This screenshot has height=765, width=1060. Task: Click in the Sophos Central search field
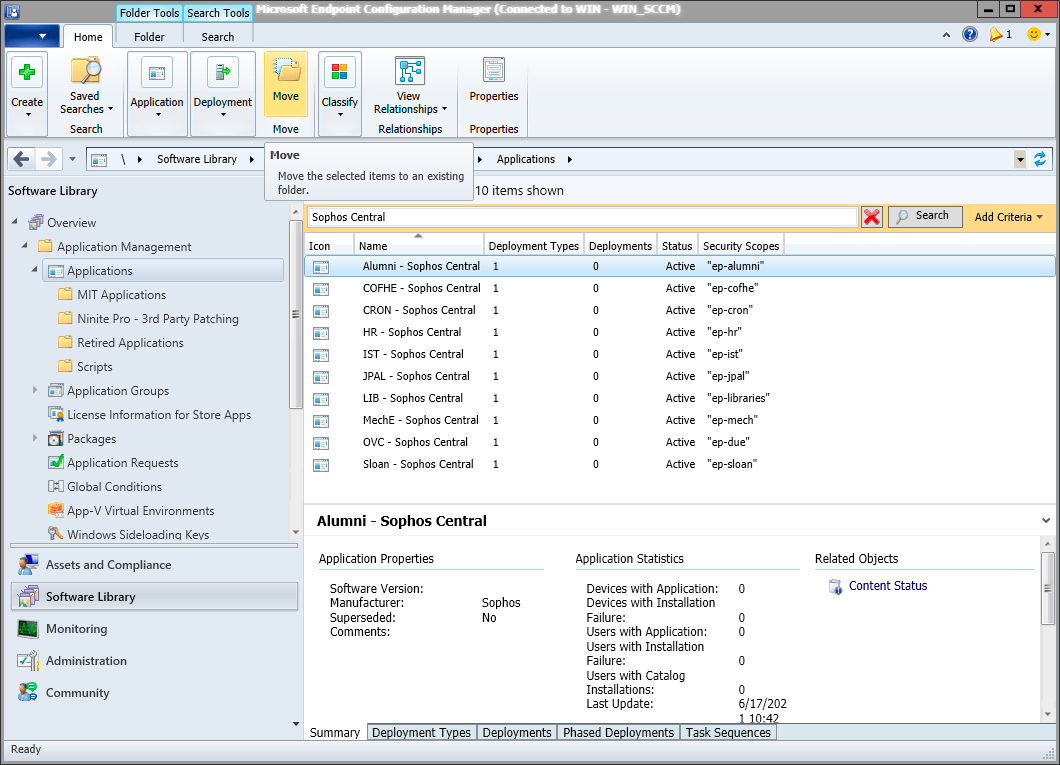click(x=583, y=217)
